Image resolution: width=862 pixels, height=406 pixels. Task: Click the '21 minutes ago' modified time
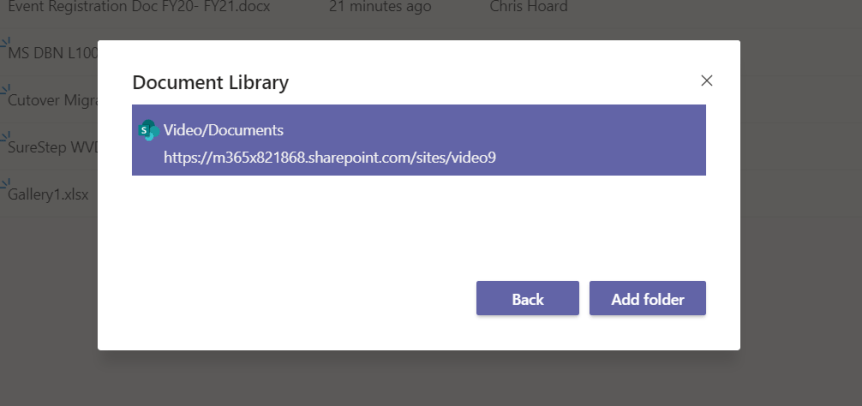tap(380, 7)
